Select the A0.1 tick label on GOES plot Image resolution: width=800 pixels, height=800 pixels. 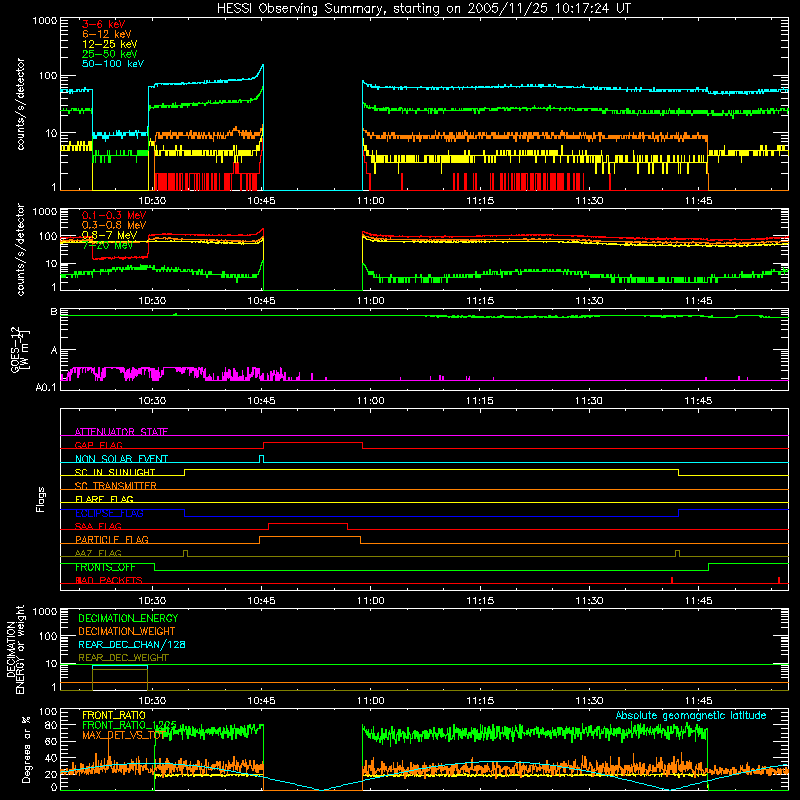pyautogui.click(x=46, y=387)
